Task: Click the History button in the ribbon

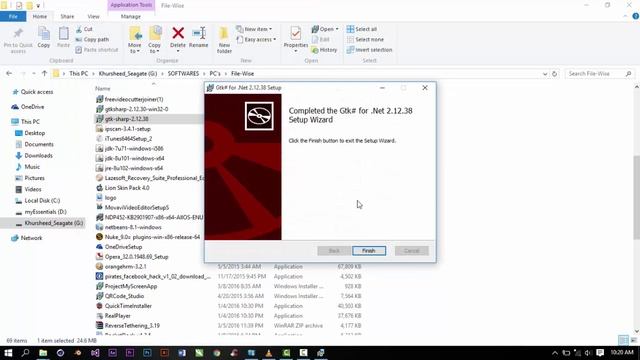Action: [x=324, y=50]
